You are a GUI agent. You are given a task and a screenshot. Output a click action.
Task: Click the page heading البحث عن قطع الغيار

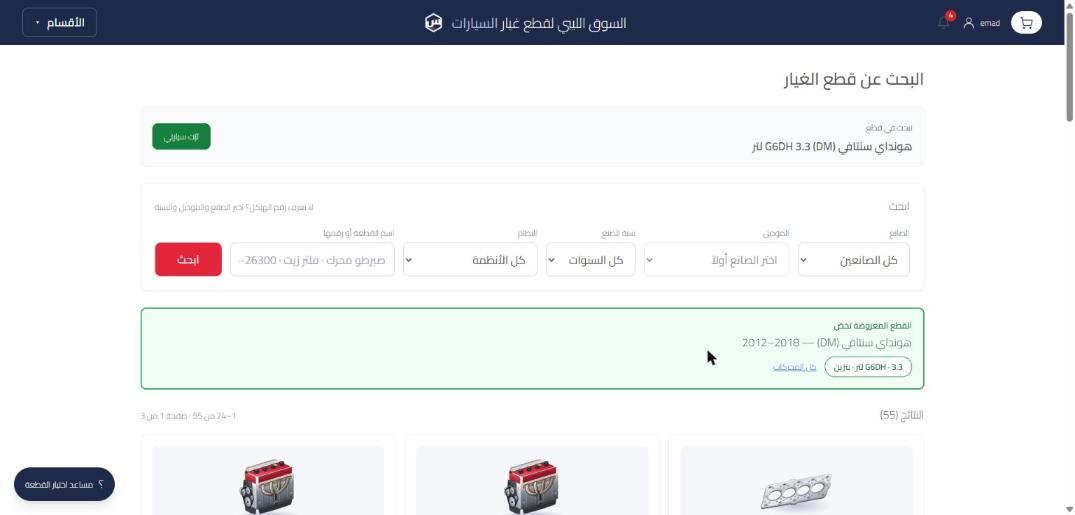click(854, 80)
